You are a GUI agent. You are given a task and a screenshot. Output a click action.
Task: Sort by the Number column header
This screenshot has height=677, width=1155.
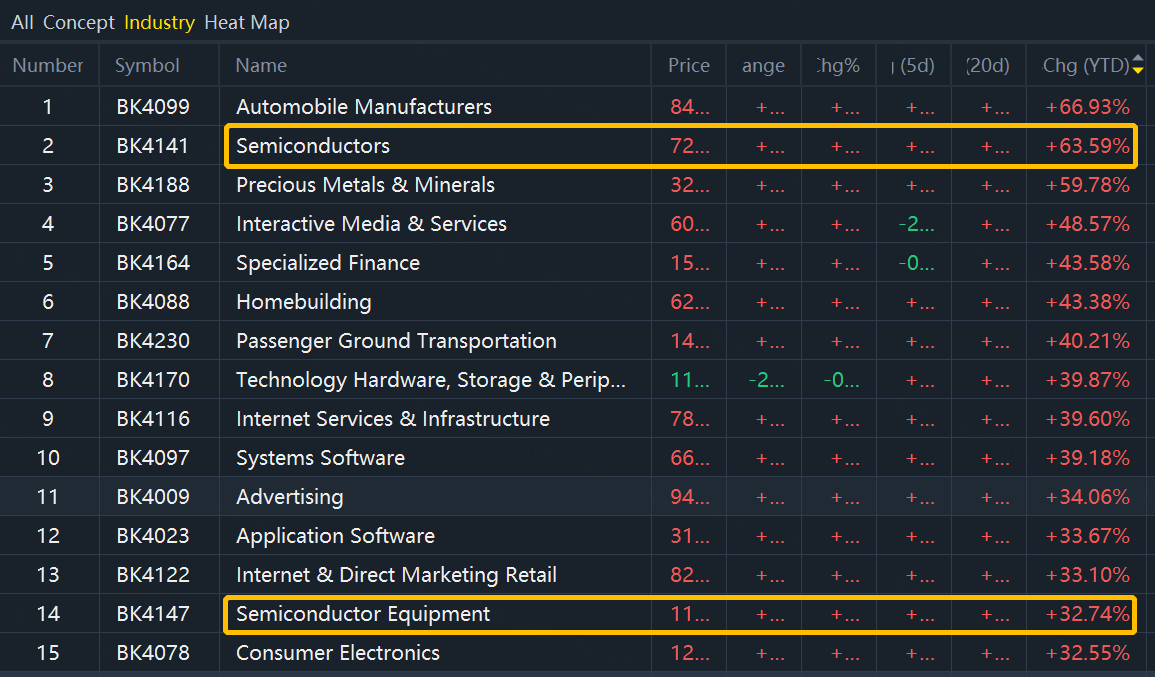[48, 66]
